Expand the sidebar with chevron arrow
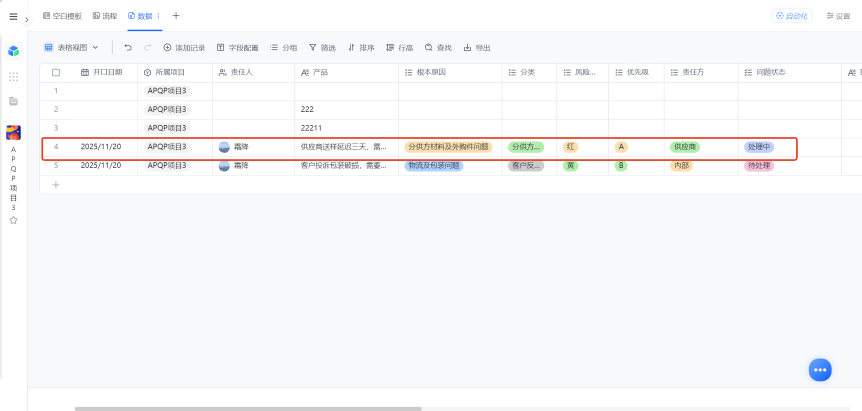Screen dimensions: 862x411 [x=26, y=19]
